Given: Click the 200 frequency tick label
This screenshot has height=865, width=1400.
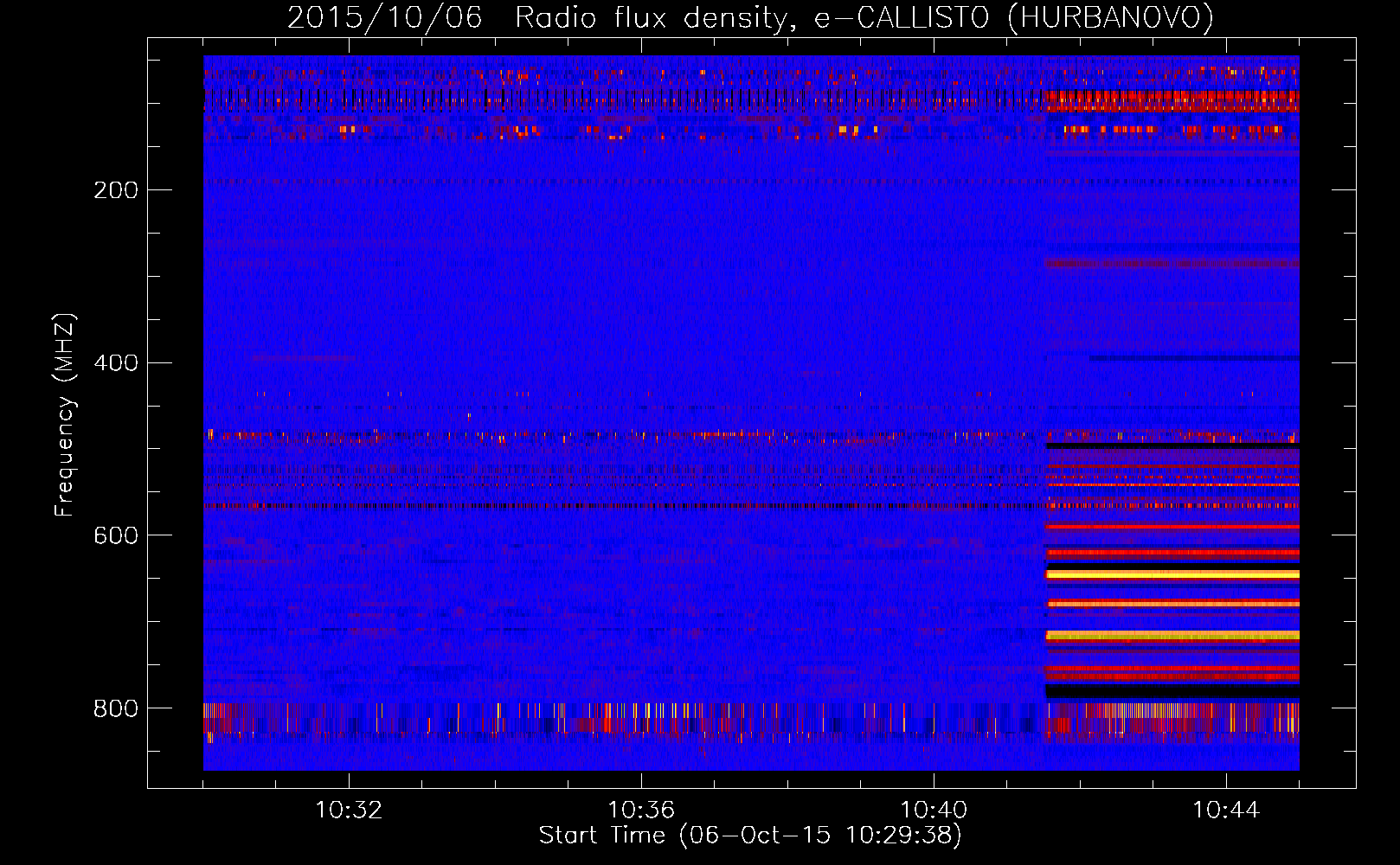Looking at the screenshot, I should click(x=116, y=189).
